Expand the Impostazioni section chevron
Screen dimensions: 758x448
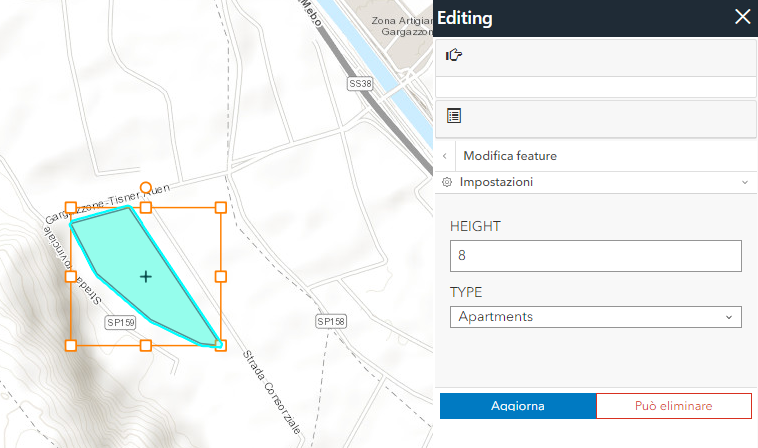click(x=745, y=182)
